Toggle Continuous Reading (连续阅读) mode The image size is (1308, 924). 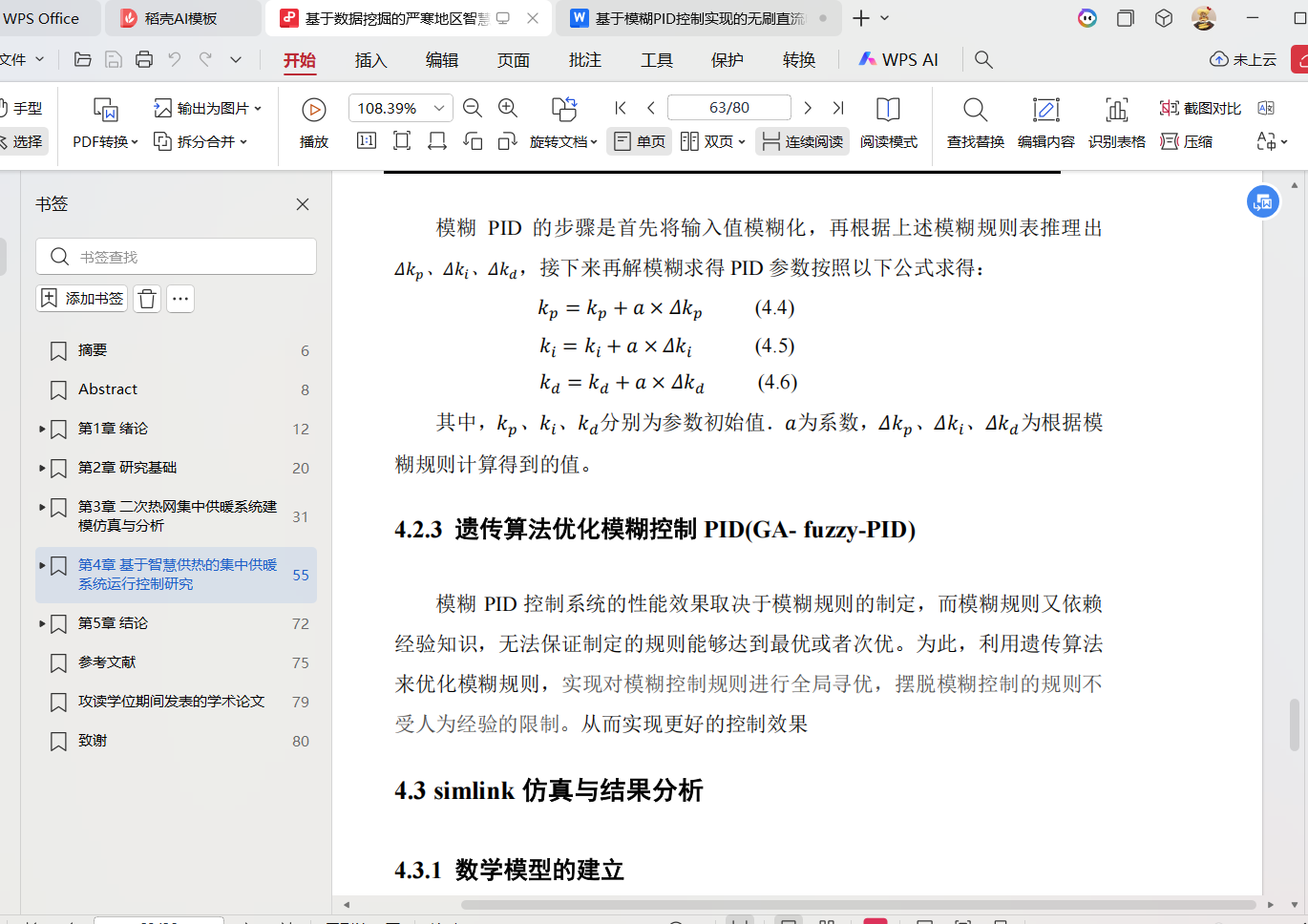pyautogui.click(x=802, y=141)
